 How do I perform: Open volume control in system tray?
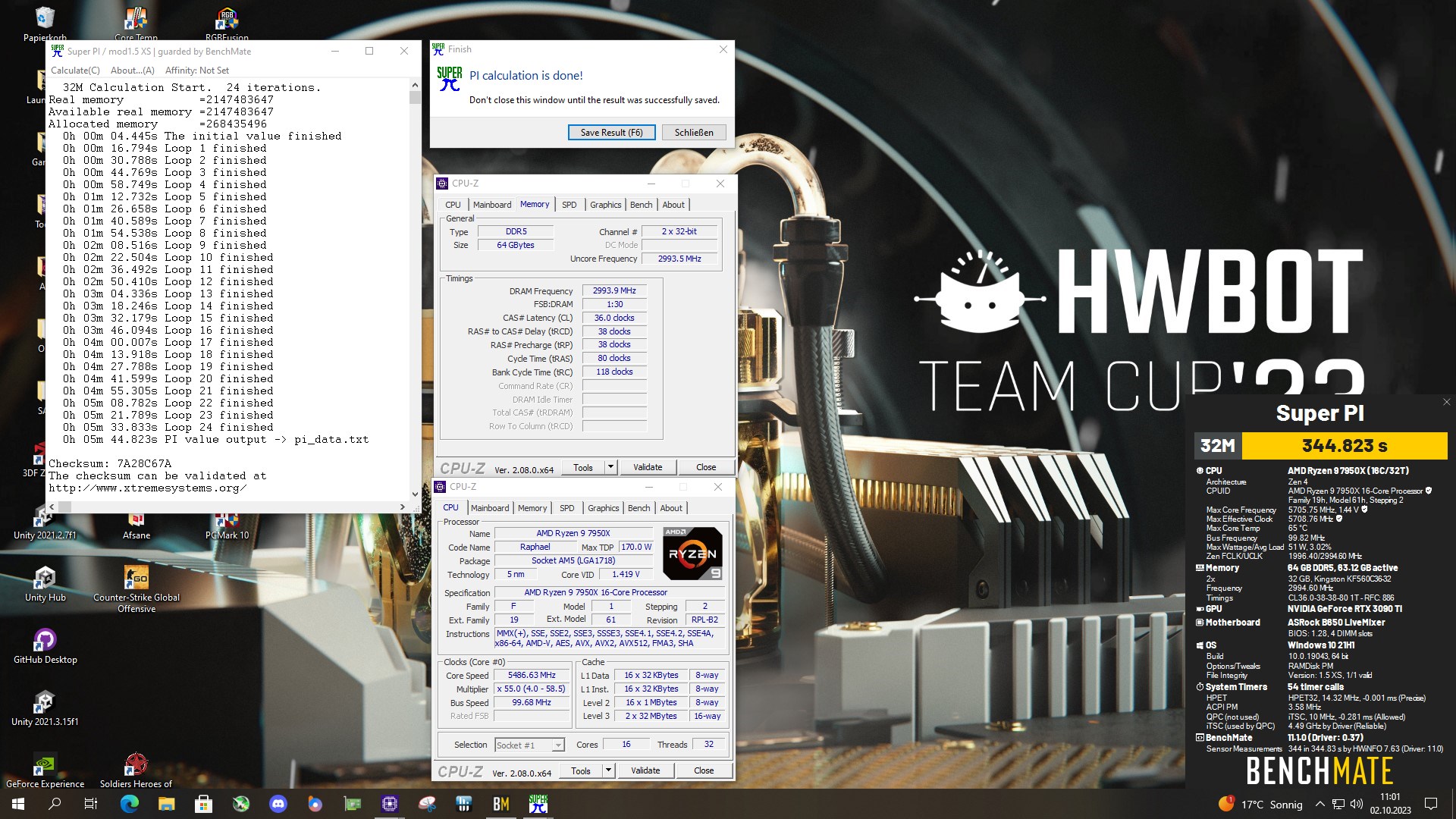[1357, 804]
